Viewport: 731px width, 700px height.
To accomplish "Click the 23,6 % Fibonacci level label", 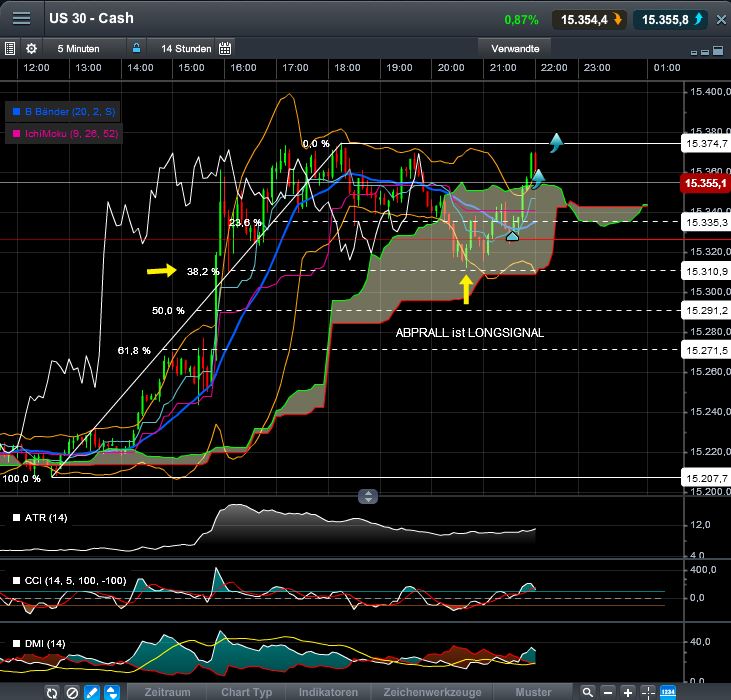I will tap(245, 222).
